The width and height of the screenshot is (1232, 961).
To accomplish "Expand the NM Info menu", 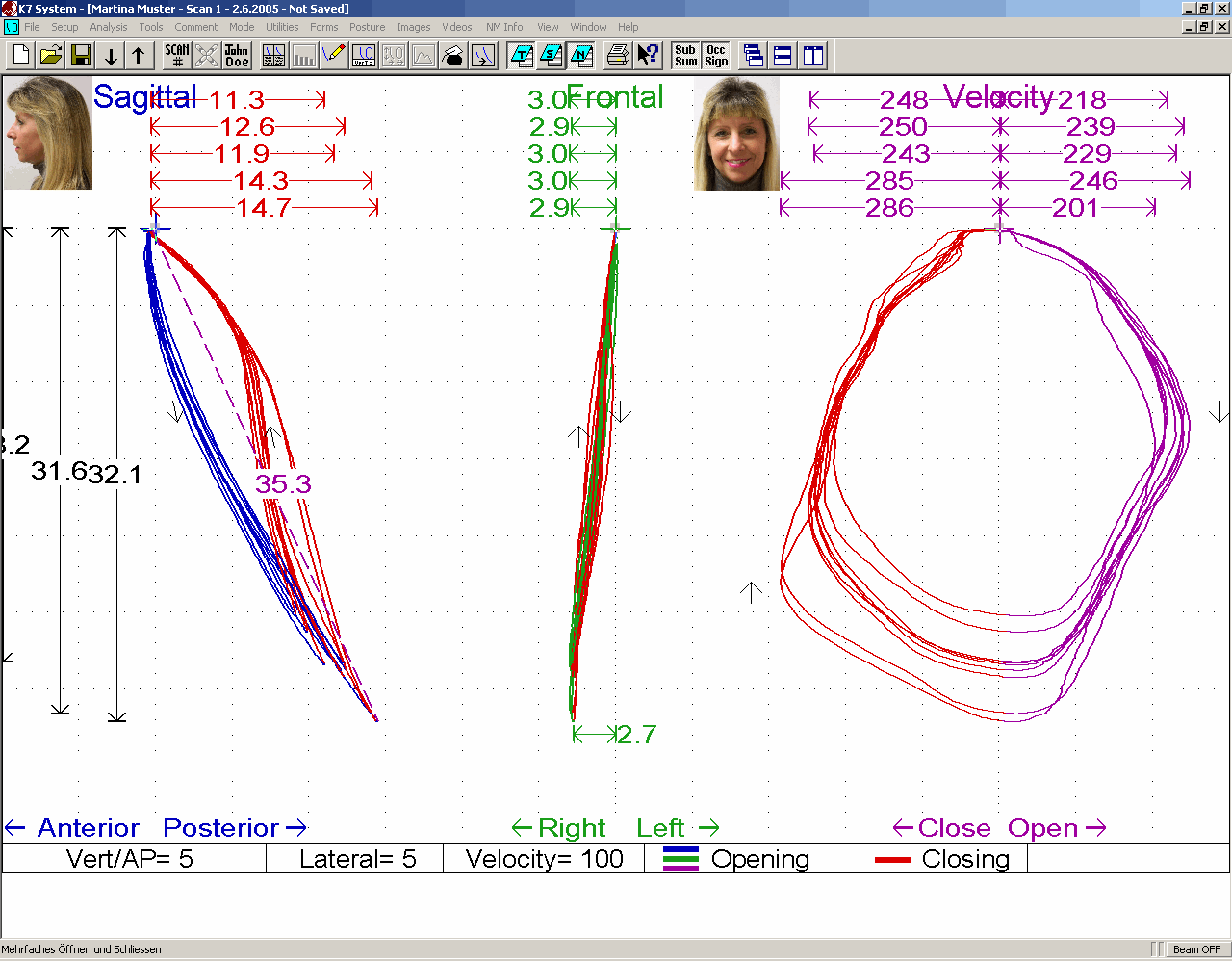I will point(504,27).
